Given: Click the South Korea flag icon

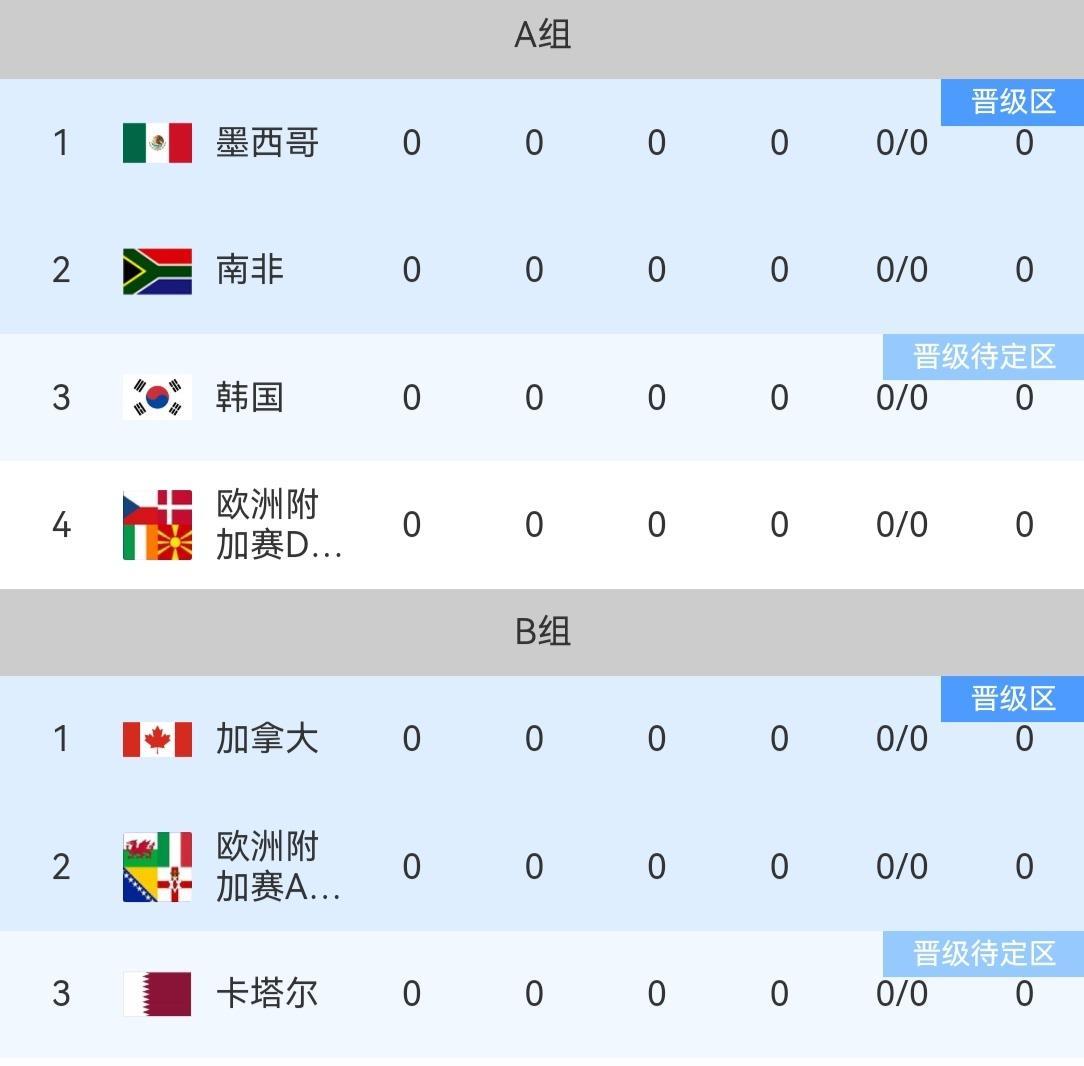Looking at the screenshot, I should 157,397.
